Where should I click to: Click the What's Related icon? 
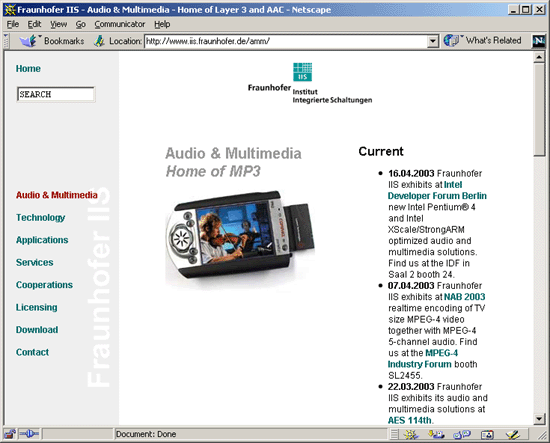click(451, 41)
